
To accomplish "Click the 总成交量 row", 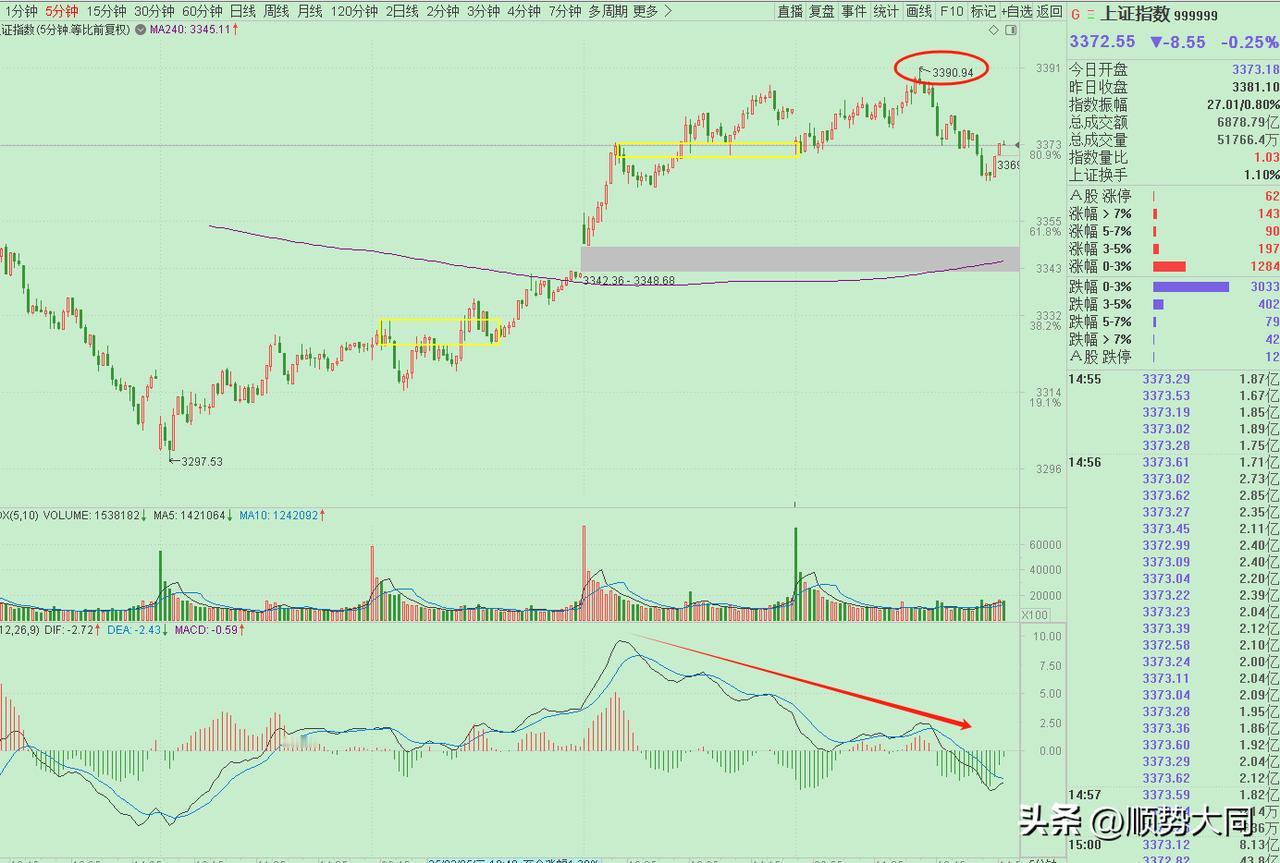I will click(1174, 140).
